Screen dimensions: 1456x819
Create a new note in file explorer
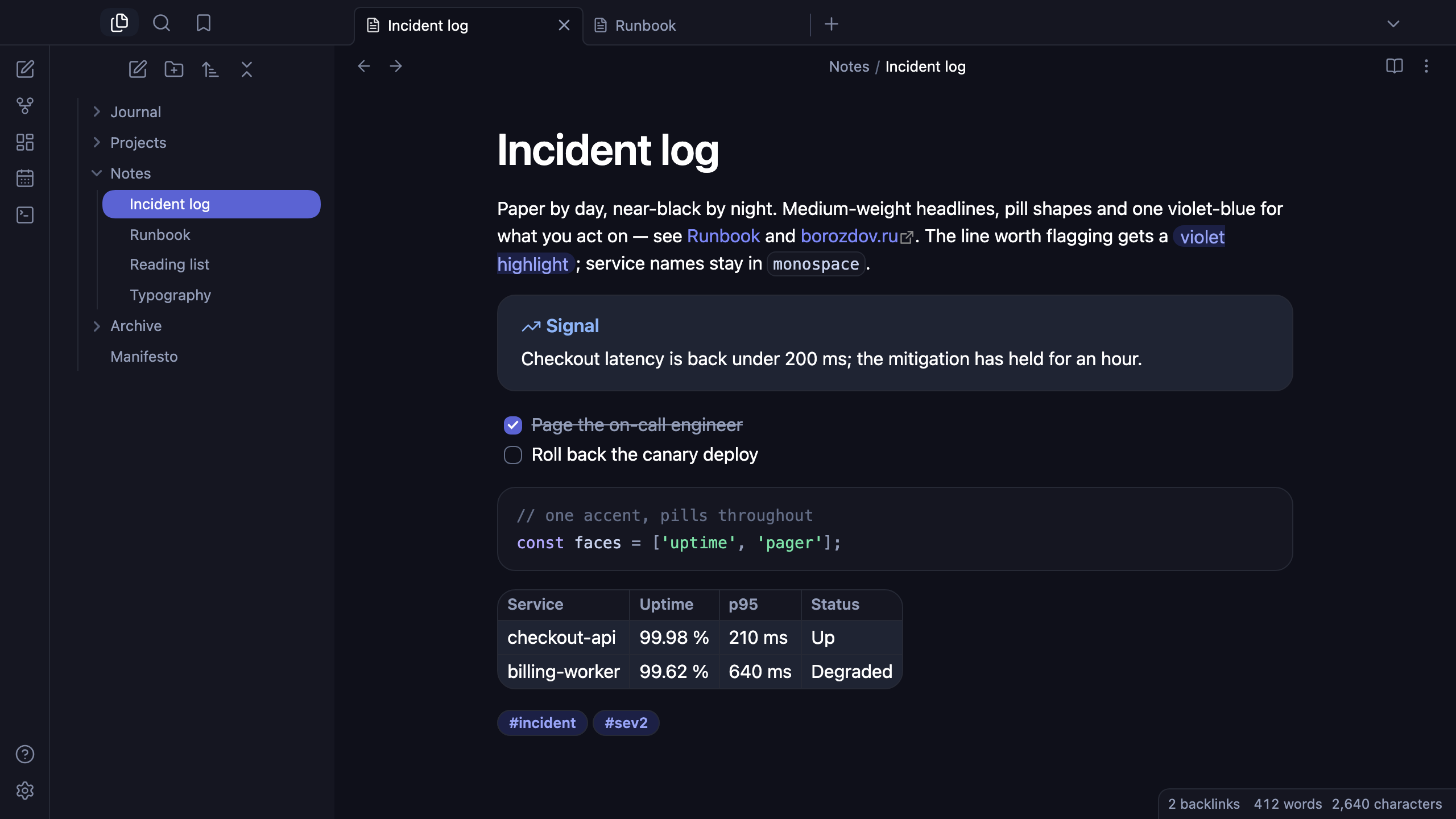click(138, 69)
